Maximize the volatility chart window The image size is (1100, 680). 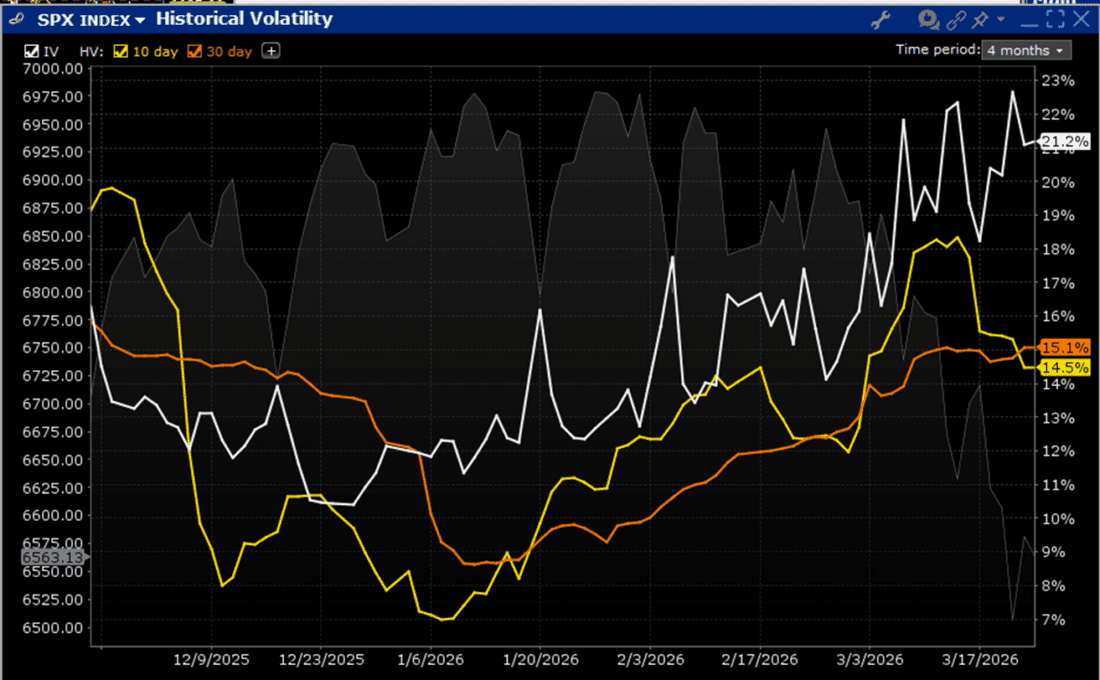(x=1055, y=19)
